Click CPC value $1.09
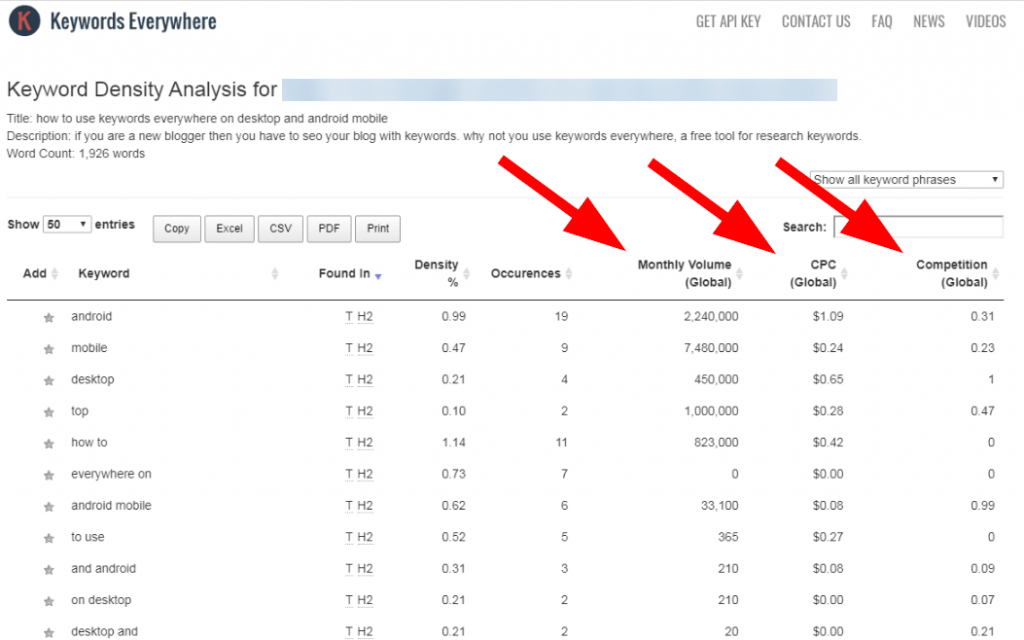This screenshot has height=640, width=1024. 828,316
